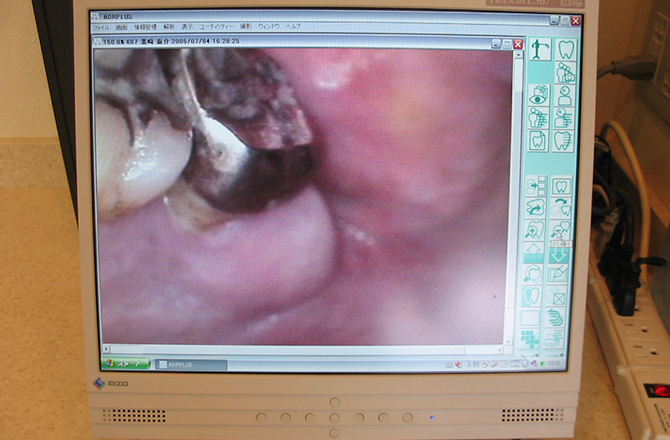The image size is (670, 440).
Task: Open the patient family group icon
Action: click(565, 73)
